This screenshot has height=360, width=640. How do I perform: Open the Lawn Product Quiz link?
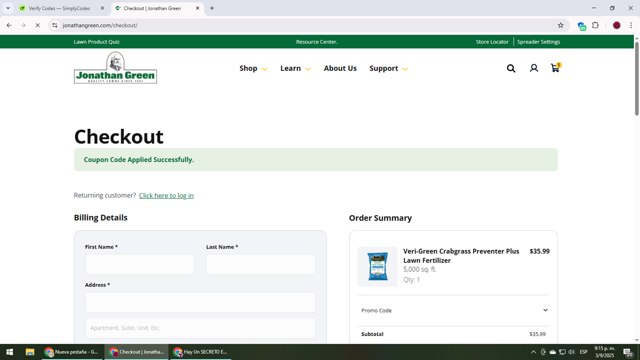coord(97,42)
